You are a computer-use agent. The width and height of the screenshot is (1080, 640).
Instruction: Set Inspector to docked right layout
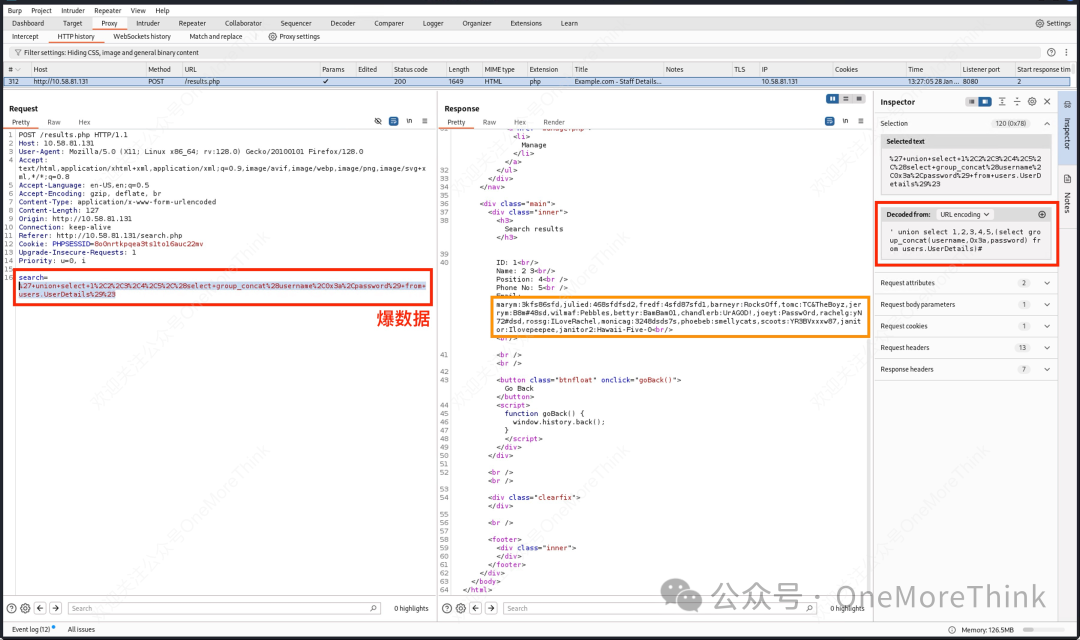pyautogui.click(x=985, y=102)
